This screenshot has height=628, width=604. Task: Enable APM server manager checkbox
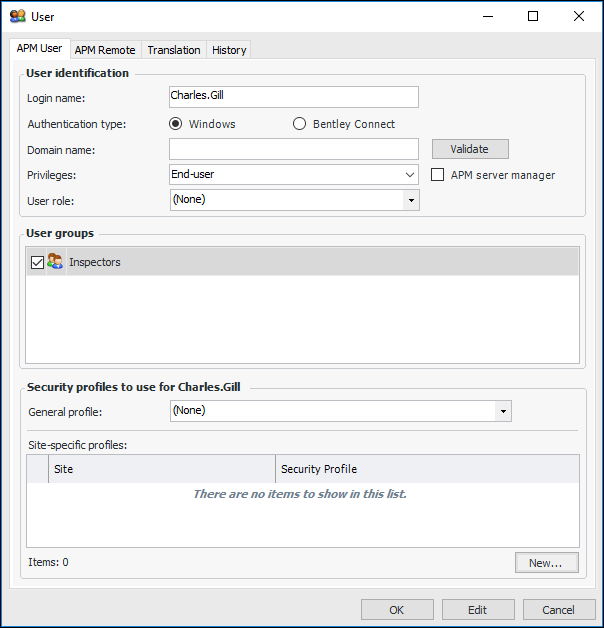pos(438,175)
